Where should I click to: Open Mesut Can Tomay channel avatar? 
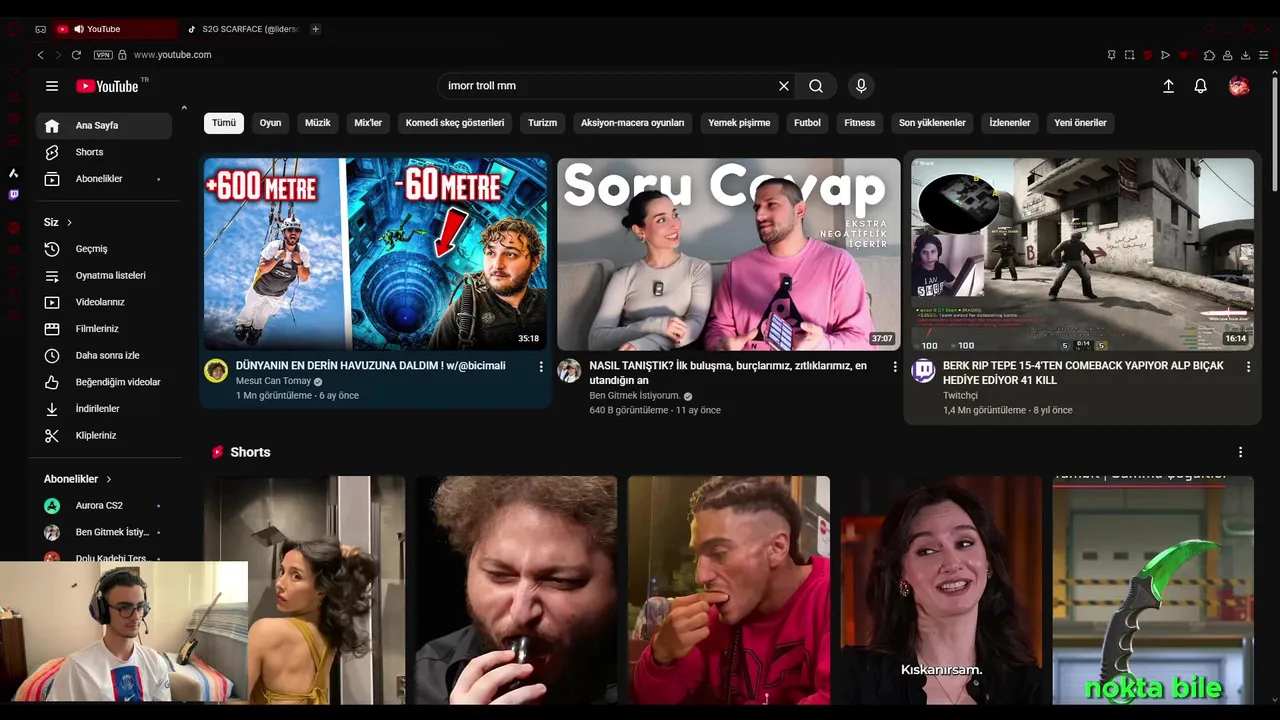[216, 371]
